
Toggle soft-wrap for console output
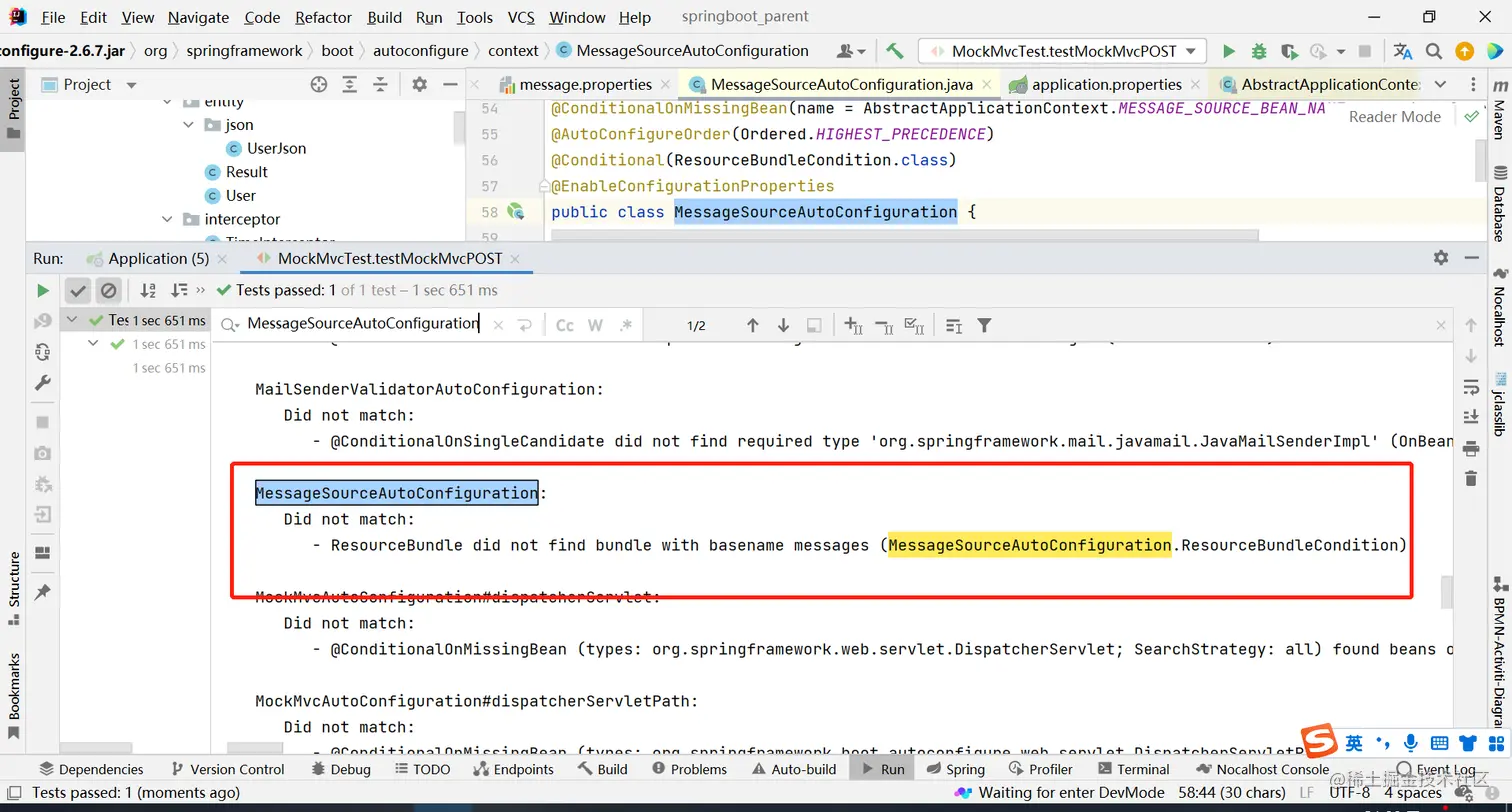coord(1470,386)
